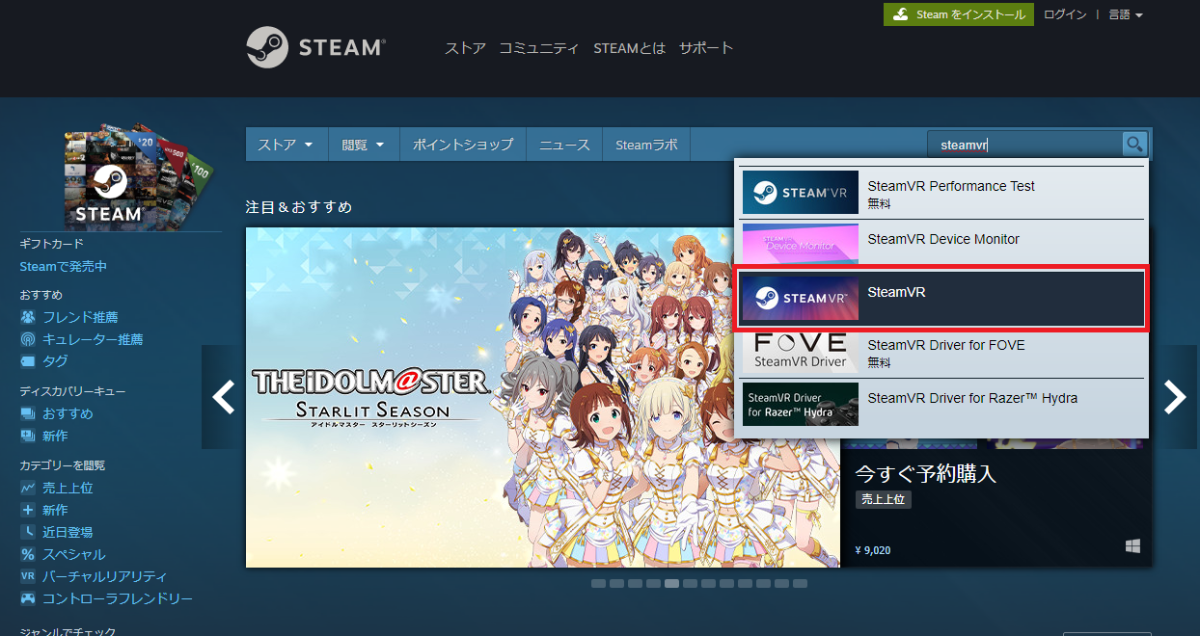Open the ニュース tab
Screen dimensions: 1200x636
tap(565, 144)
